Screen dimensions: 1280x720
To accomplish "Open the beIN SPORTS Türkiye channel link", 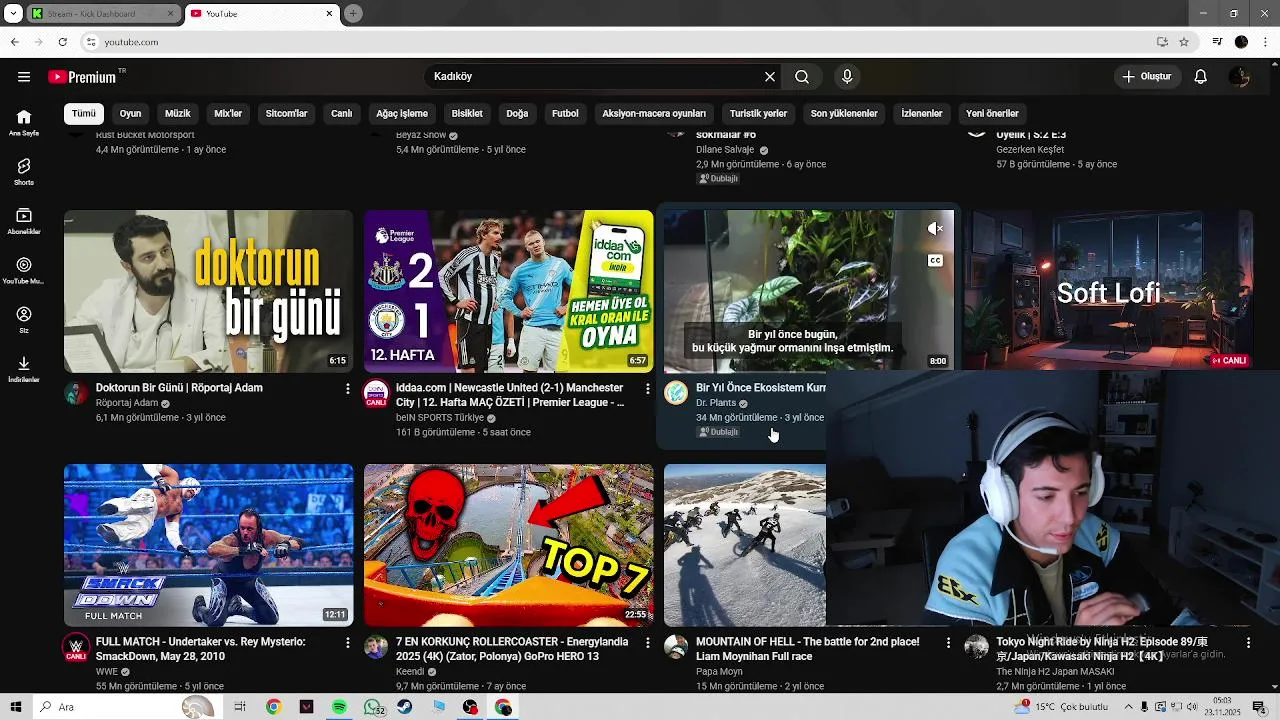I will [440, 418].
